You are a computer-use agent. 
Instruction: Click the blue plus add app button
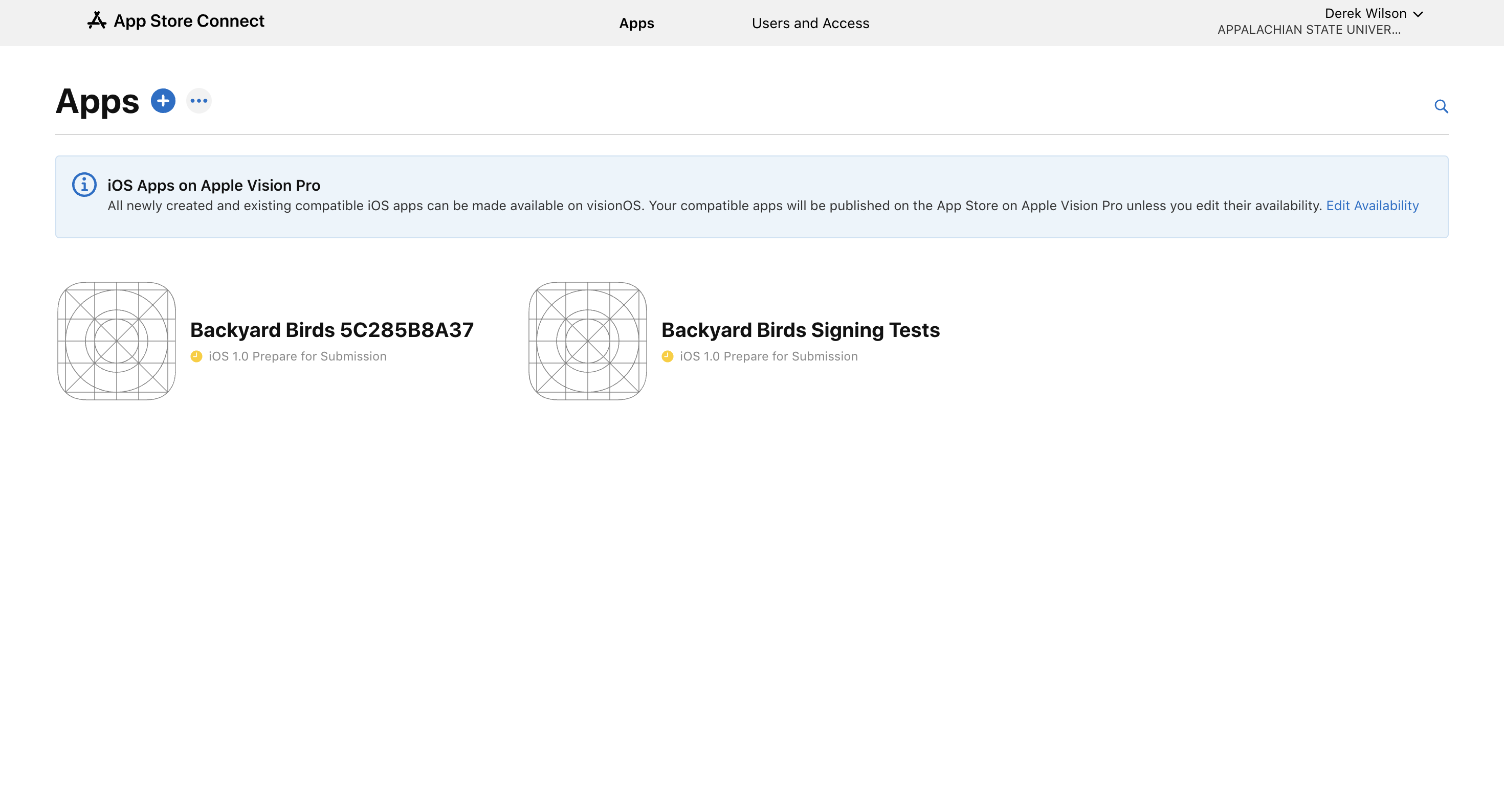pyautogui.click(x=163, y=101)
